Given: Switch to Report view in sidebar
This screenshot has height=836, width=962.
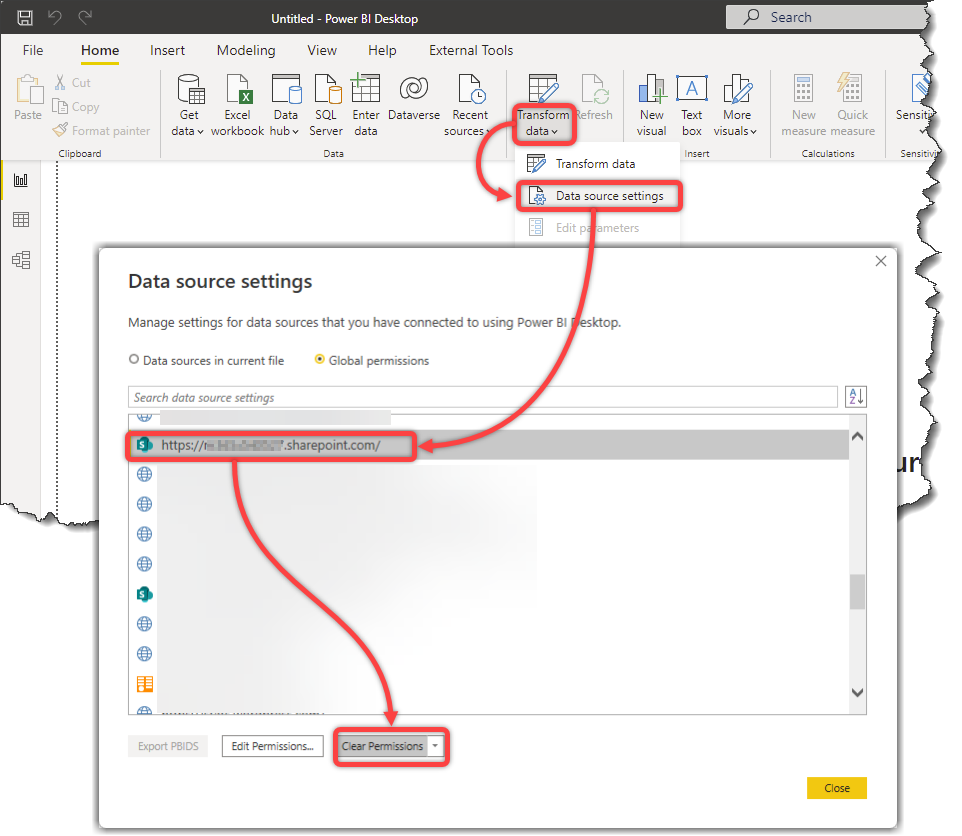Looking at the screenshot, I should [21, 180].
